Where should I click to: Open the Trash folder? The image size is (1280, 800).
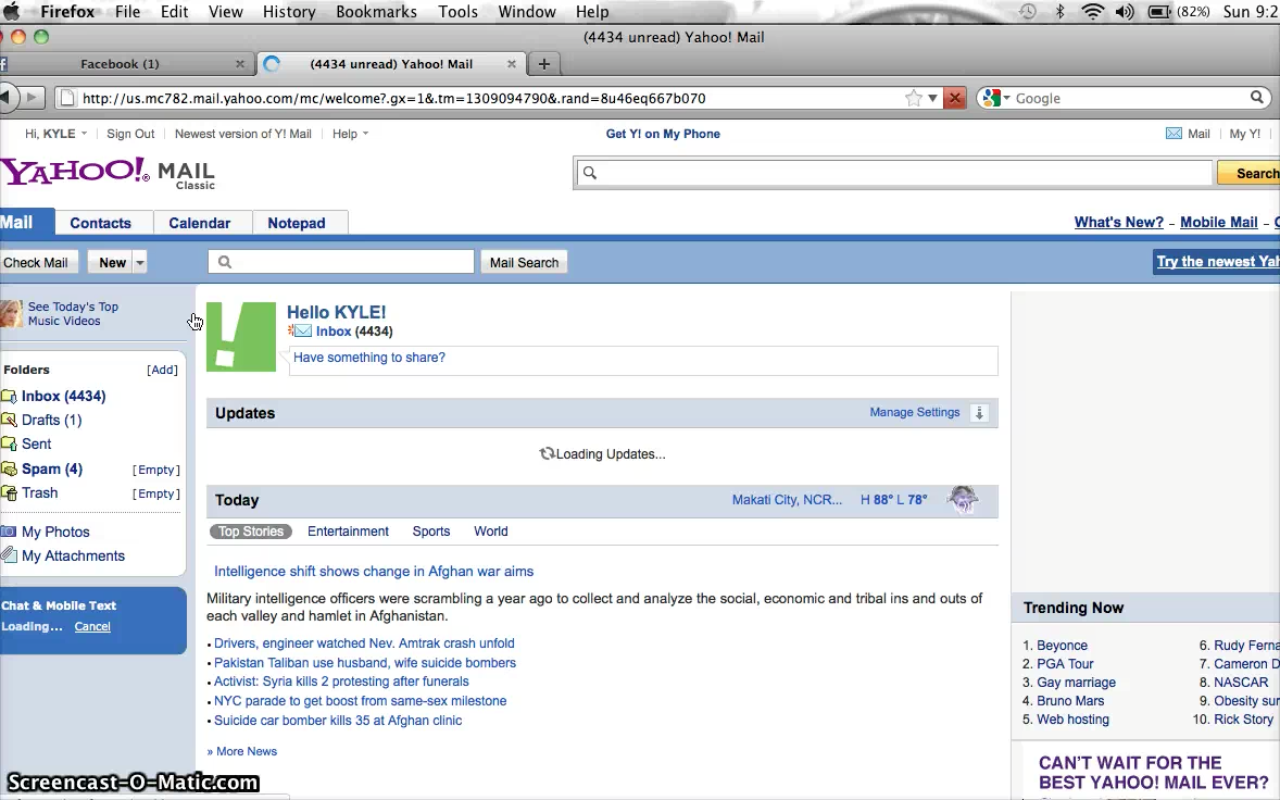[40, 493]
